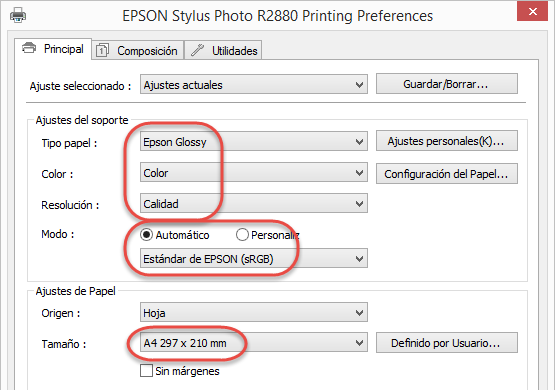Open the Tipo papel dropdown showing Epson Glossy

click(254, 141)
